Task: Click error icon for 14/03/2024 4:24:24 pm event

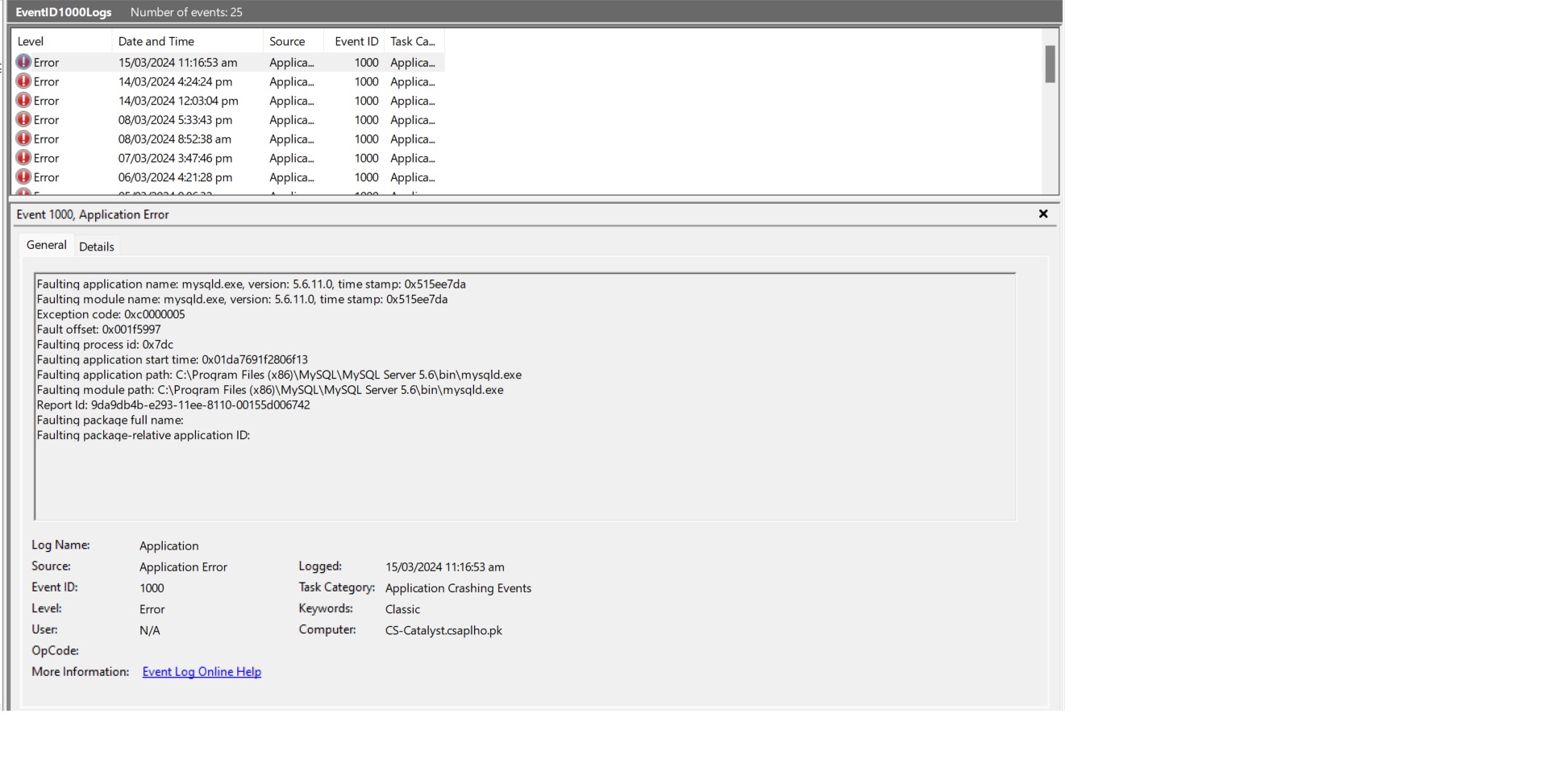Action: pyautogui.click(x=23, y=81)
